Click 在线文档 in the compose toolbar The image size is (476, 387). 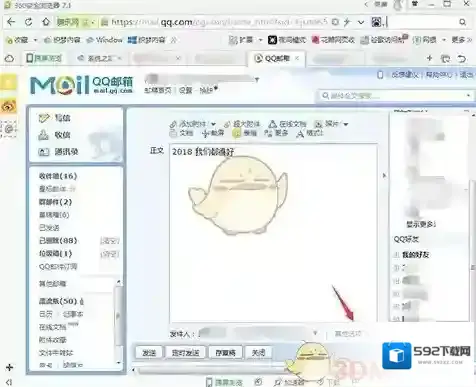pyautogui.click(x=287, y=124)
